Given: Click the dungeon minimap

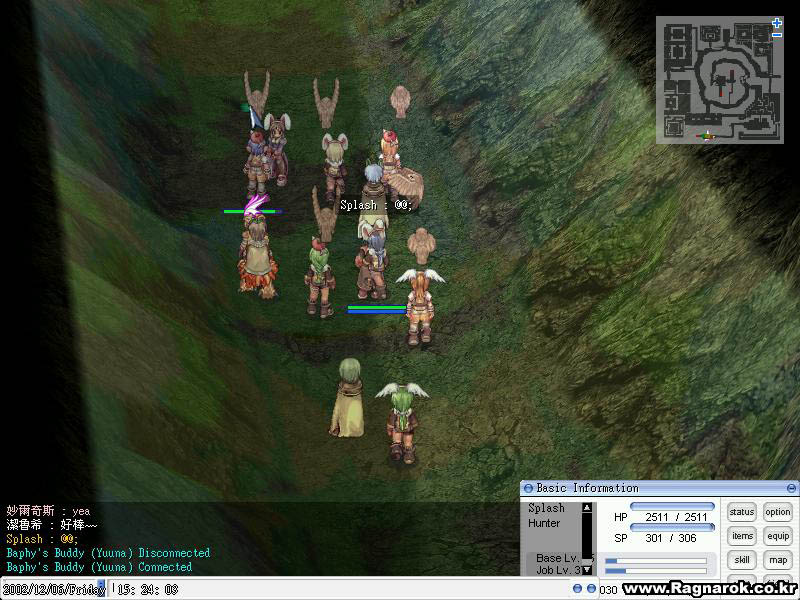Looking at the screenshot, I should click(719, 80).
